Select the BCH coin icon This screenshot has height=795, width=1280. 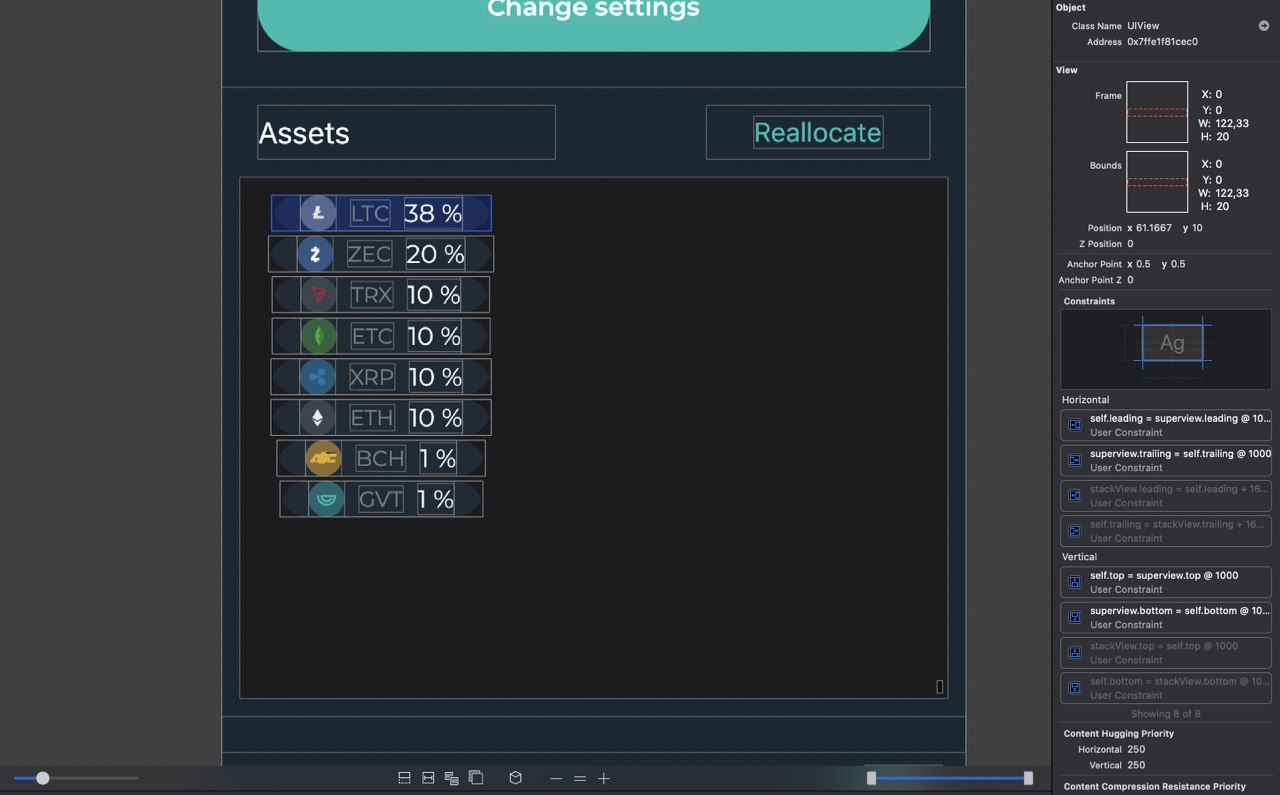[323, 458]
